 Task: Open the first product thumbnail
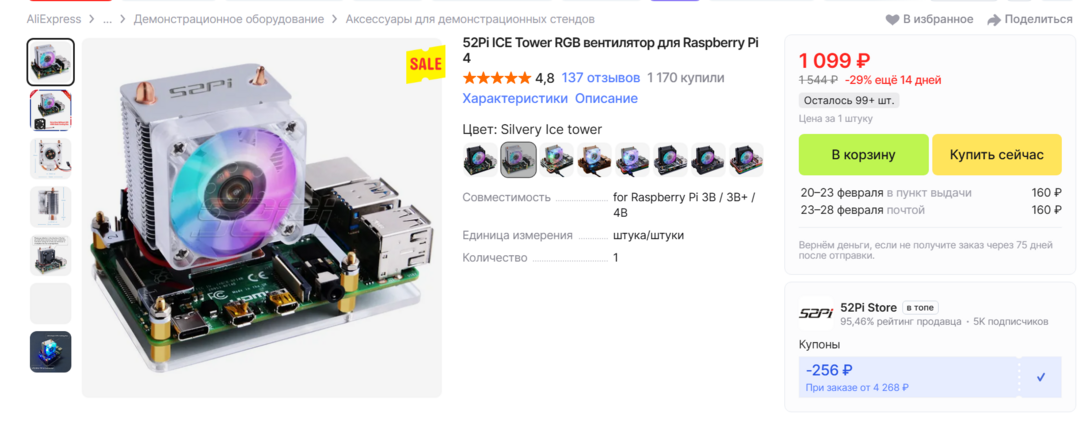click(51, 63)
